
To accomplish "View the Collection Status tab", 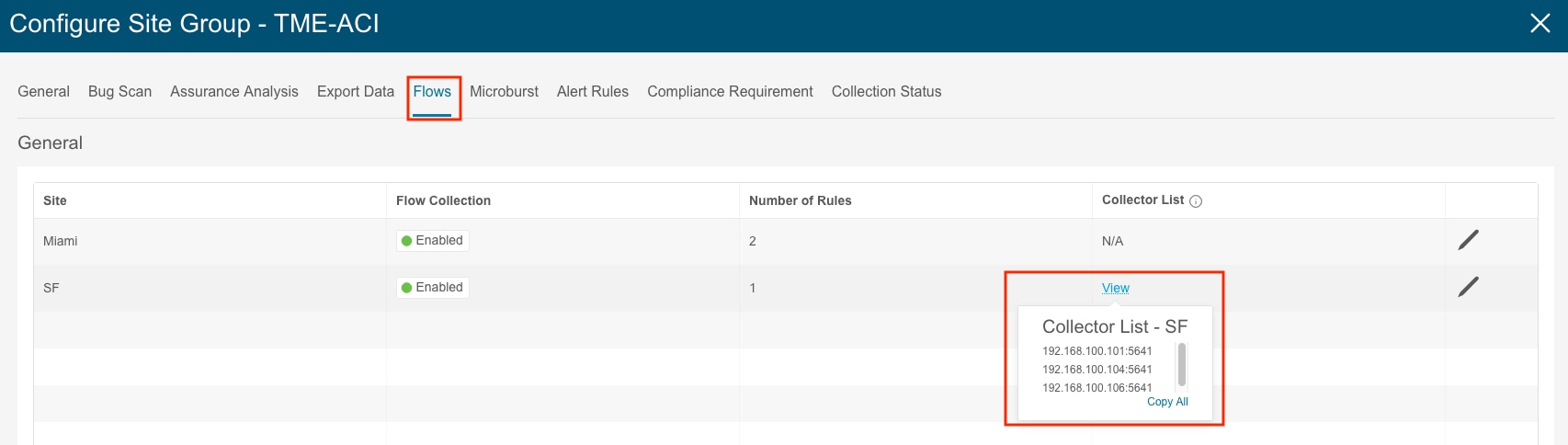I will tap(886, 92).
